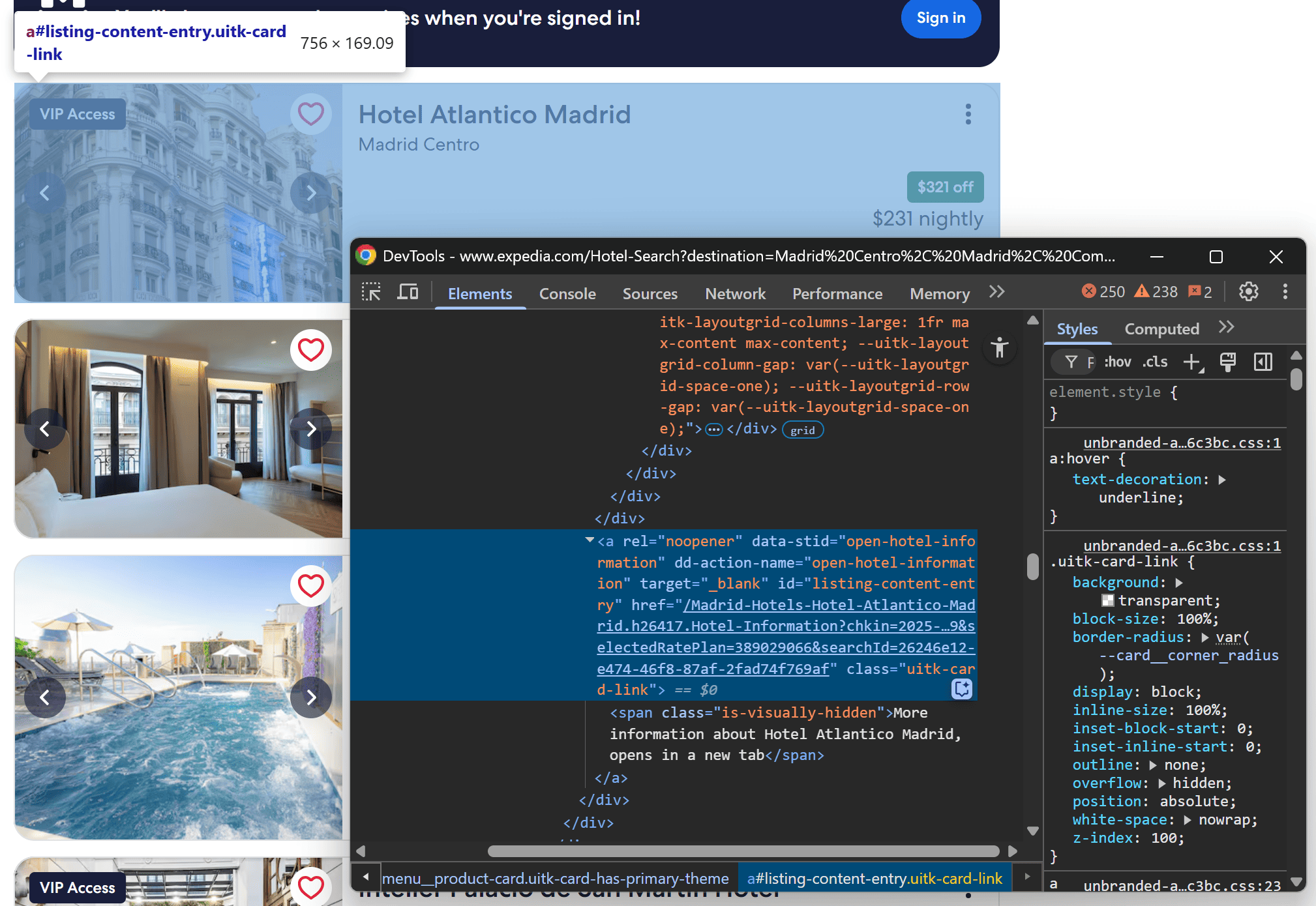Open the Computed styles tab

1161,329
